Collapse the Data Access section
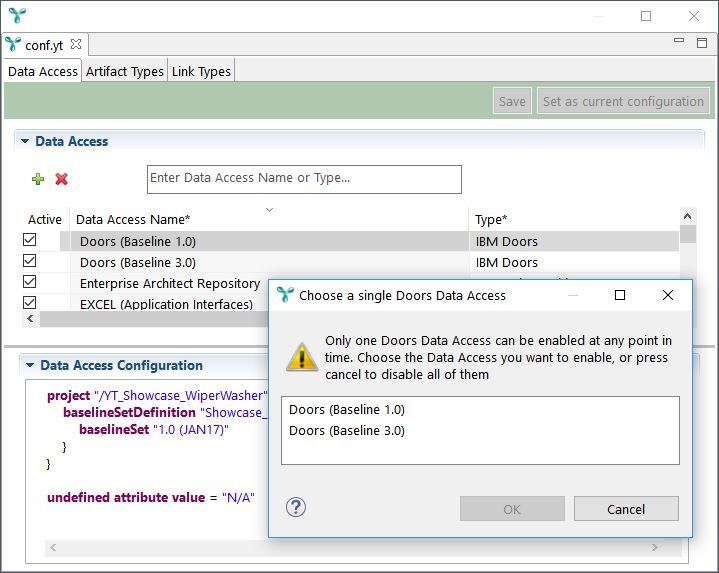719x573 pixels. 25,142
